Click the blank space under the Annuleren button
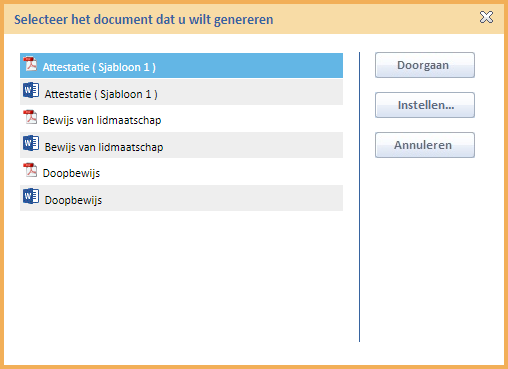 click(425, 250)
